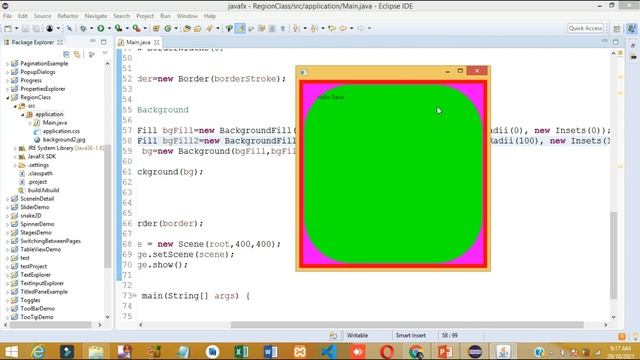The width and height of the screenshot is (640, 360).
Task: Select application.css in Package Explorer
Action: [x=61, y=131]
